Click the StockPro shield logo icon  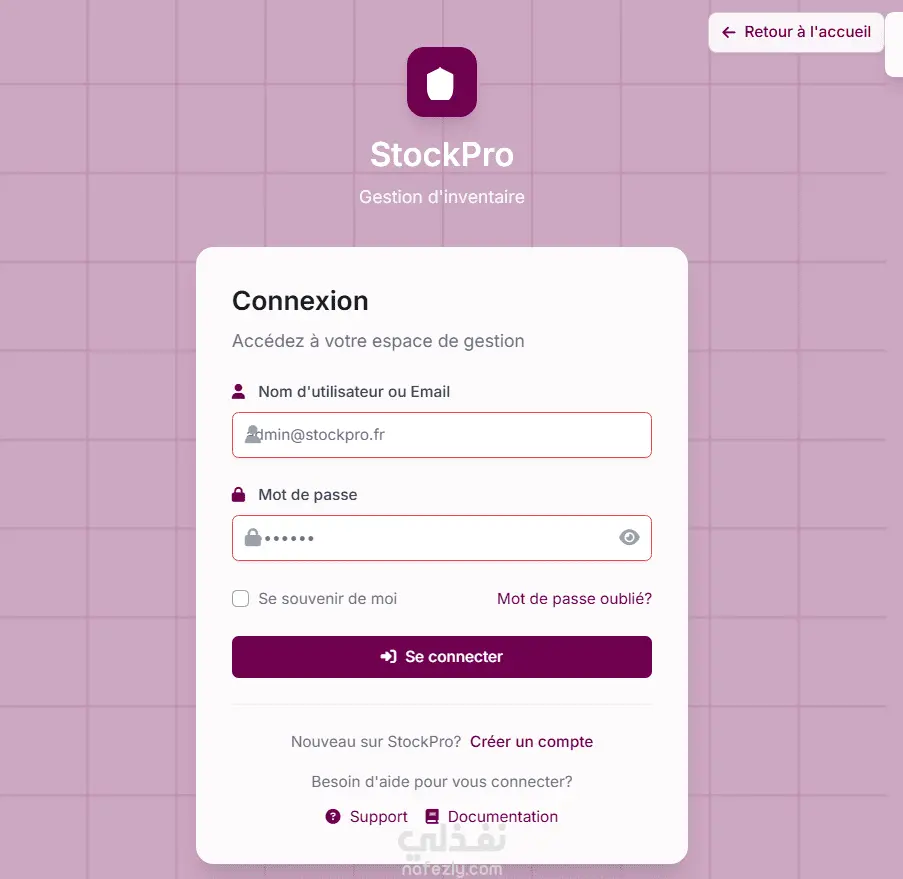point(441,83)
